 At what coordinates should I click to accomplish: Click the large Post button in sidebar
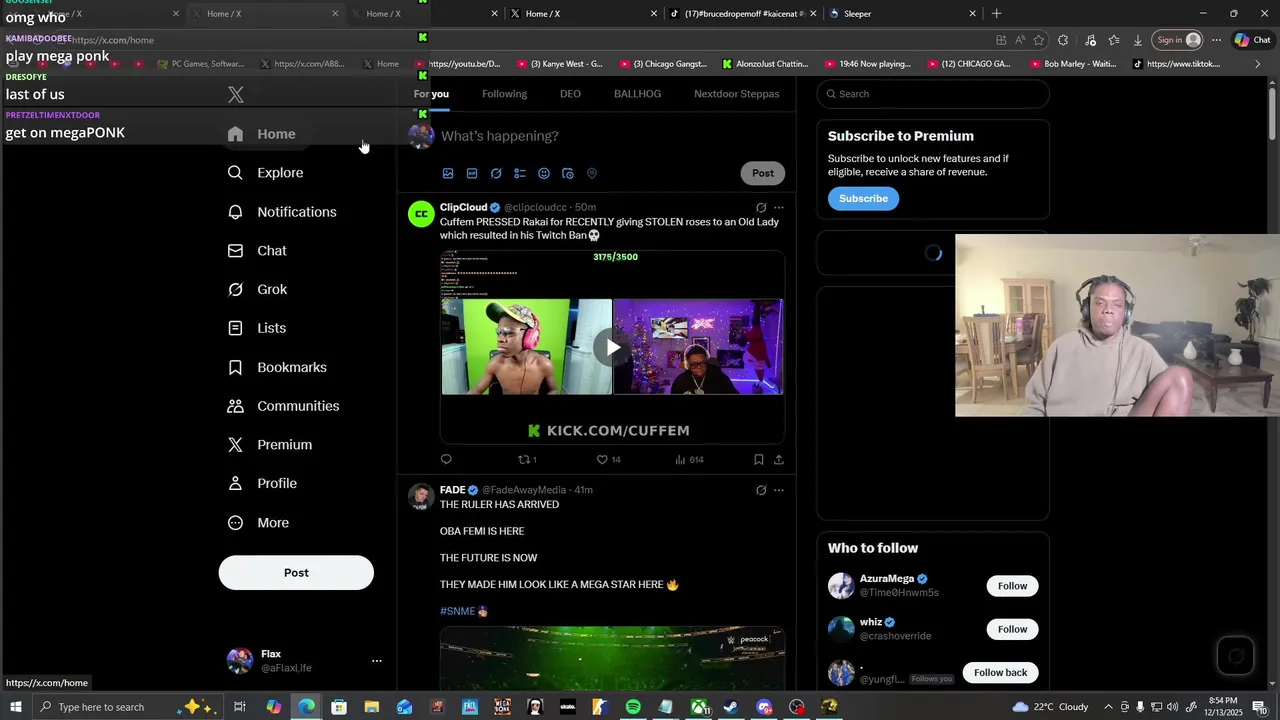296,573
